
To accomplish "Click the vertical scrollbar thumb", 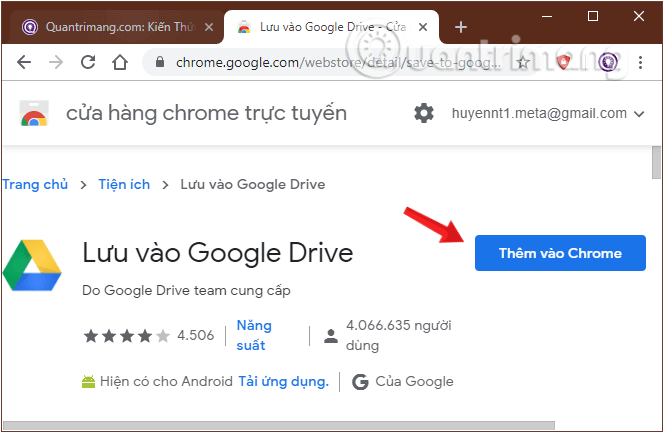I will pos(656,163).
